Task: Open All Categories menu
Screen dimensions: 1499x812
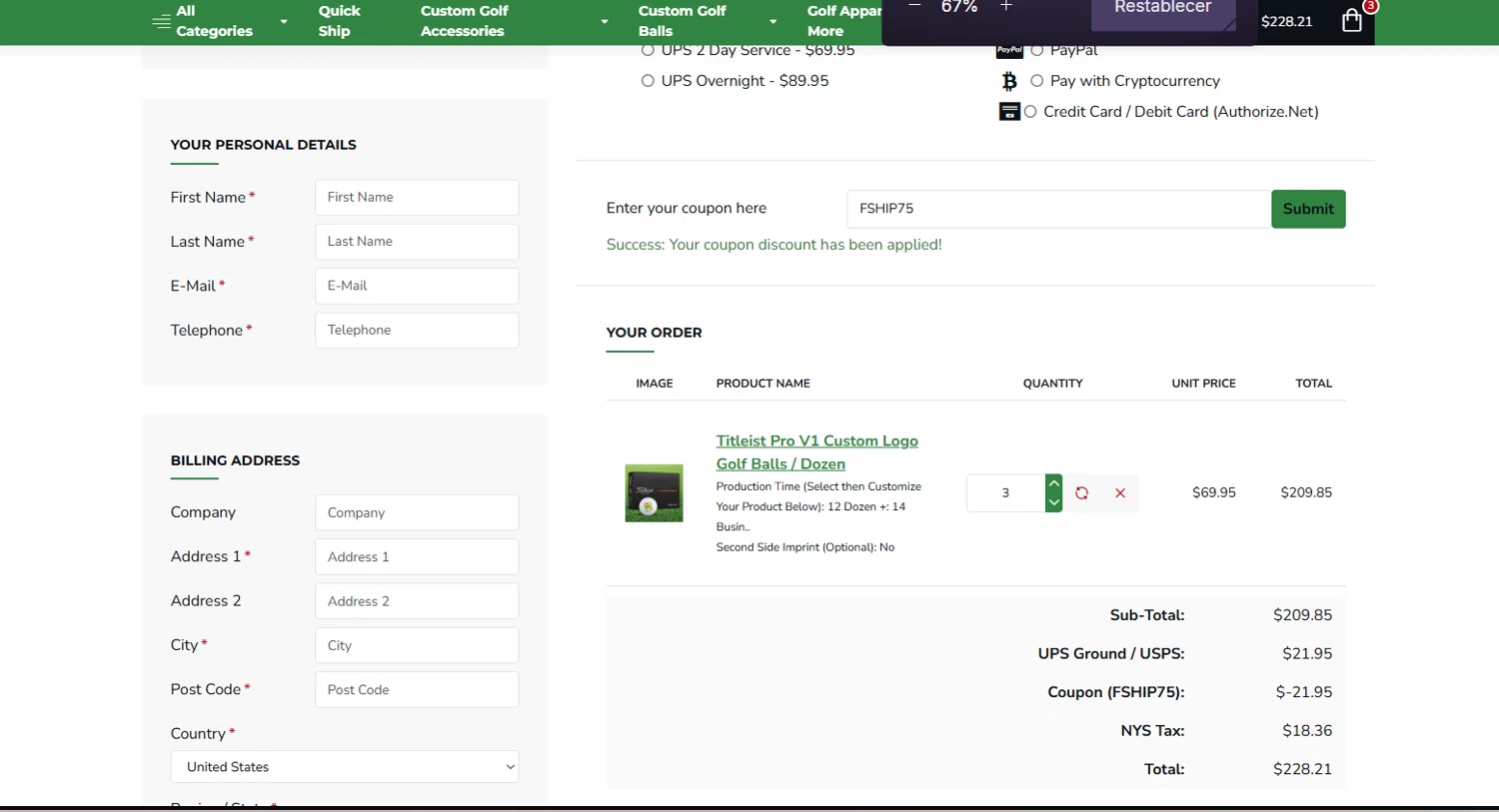Action: 214,21
